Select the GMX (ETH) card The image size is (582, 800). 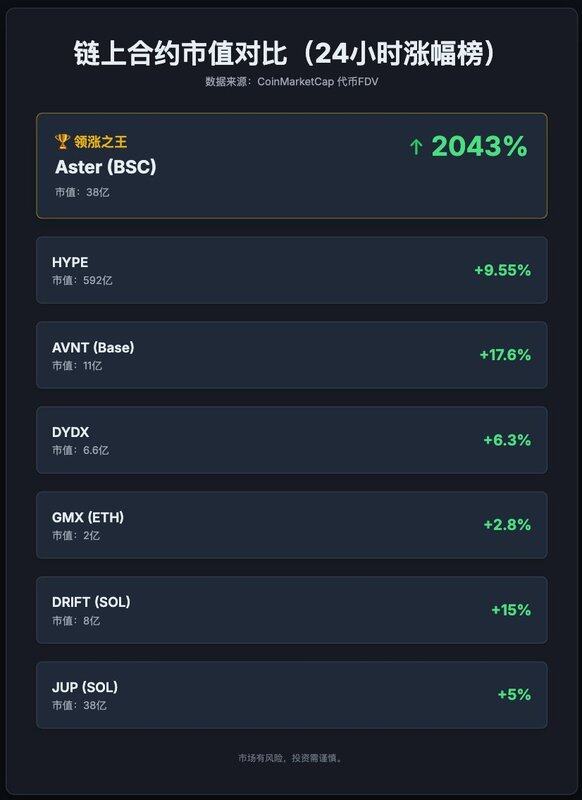292,525
